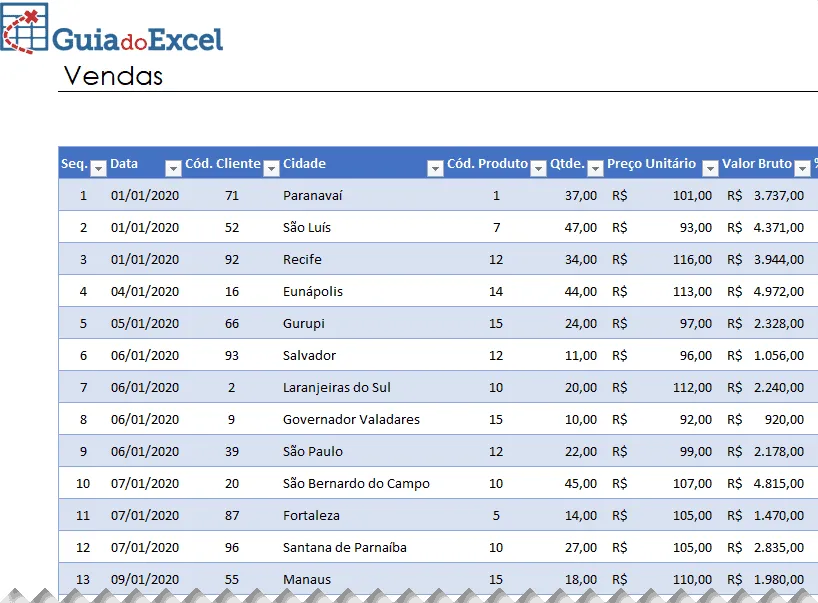This screenshot has width=818, height=603.
Task: Select product code 14 cell
Action: [496, 291]
